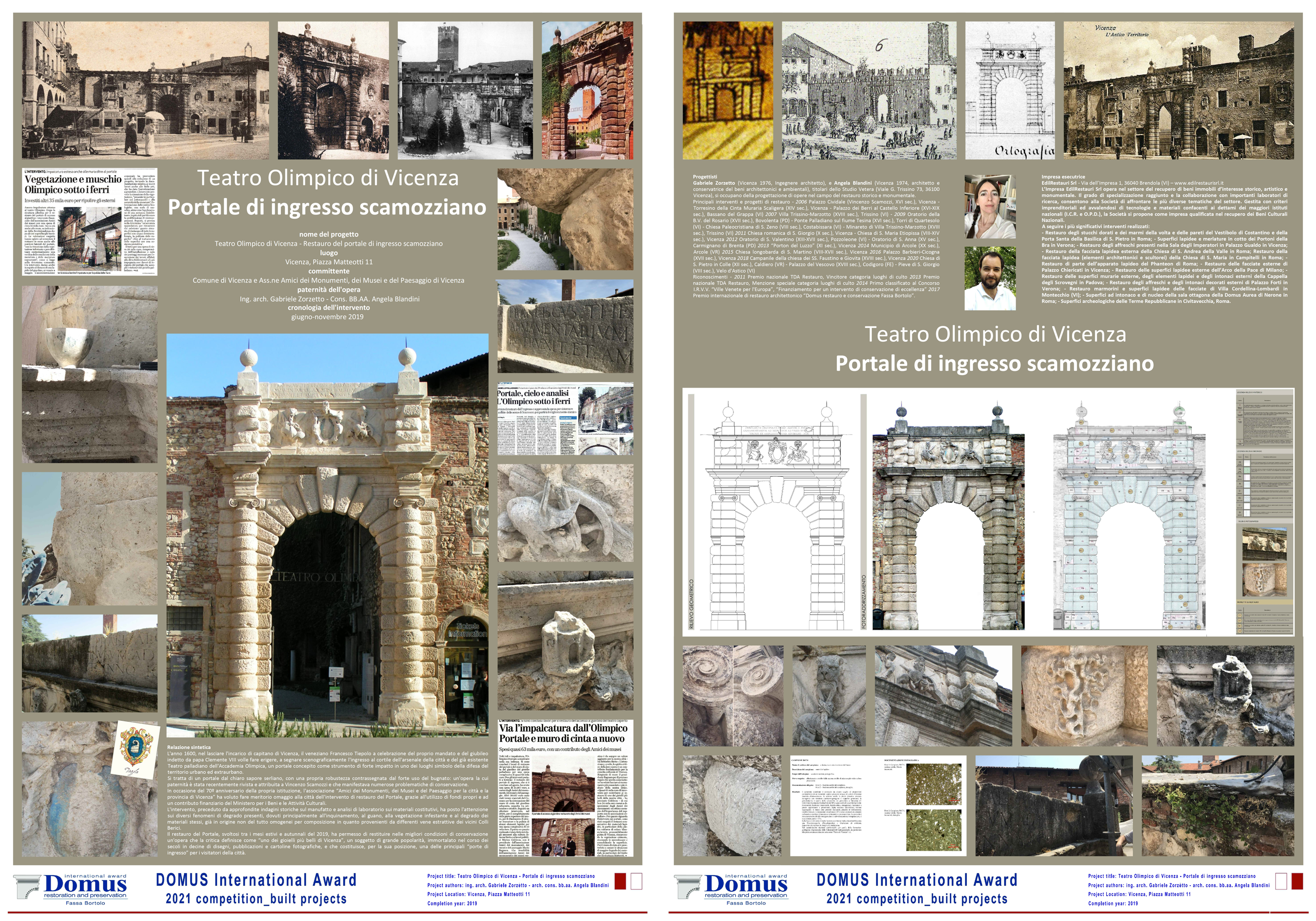Image resolution: width=1316 pixels, height=921 pixels.
Task: Click the 'Vicenza L'Antico Territorio' sepia postcard
Action: [1179, 91]
